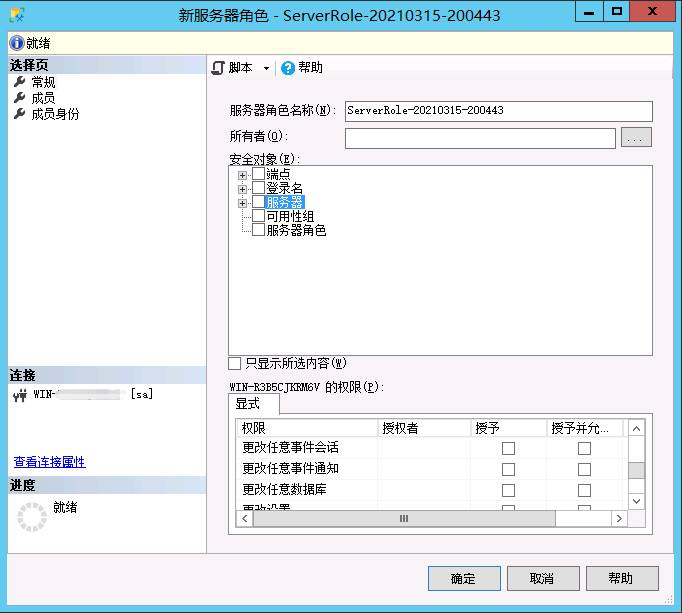Click the 服务器角色名称 text field
Screen dimensions: 682x613
(498, 111)
